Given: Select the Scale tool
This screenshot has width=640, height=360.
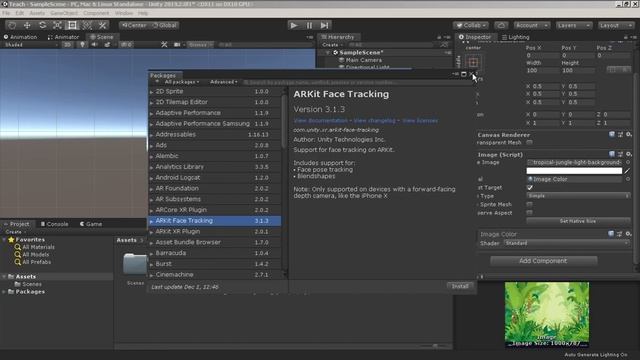Looking at the screenshot, I should point(57,25).
